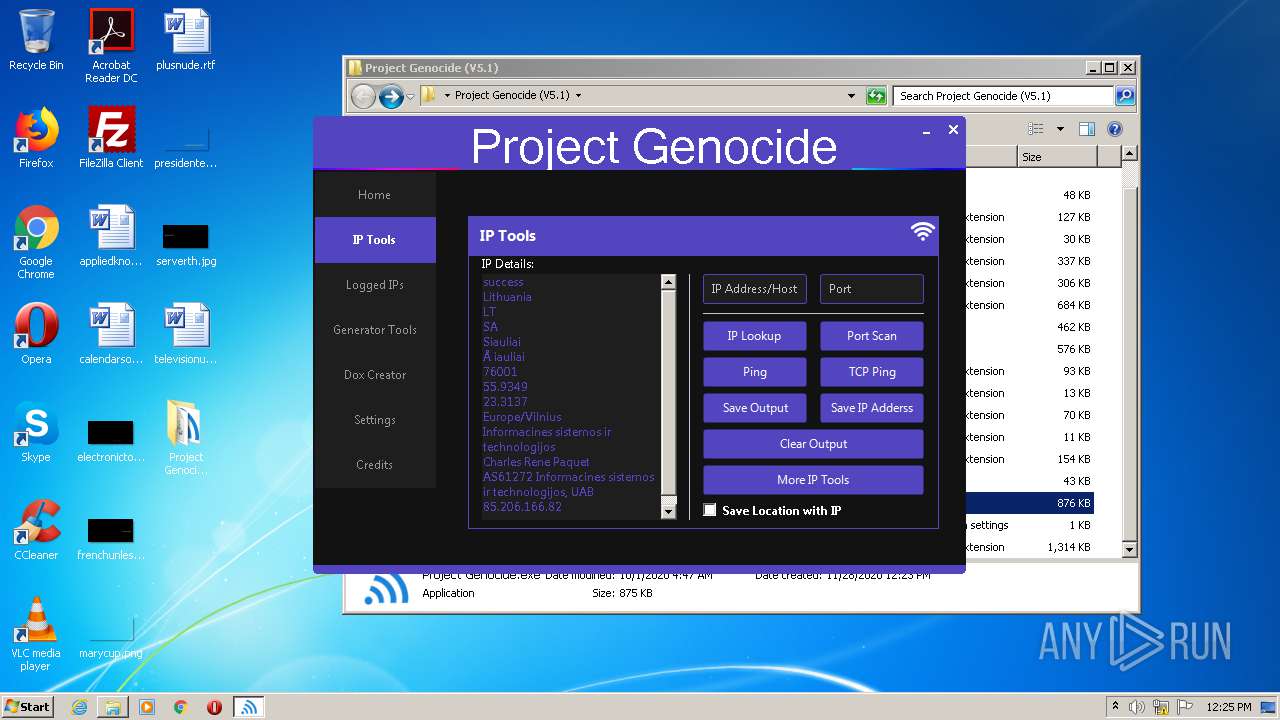Focus the IP Address/Host field
Image resolution: width=1280 pixels, height=720 pixels.
tap(755, 289)
